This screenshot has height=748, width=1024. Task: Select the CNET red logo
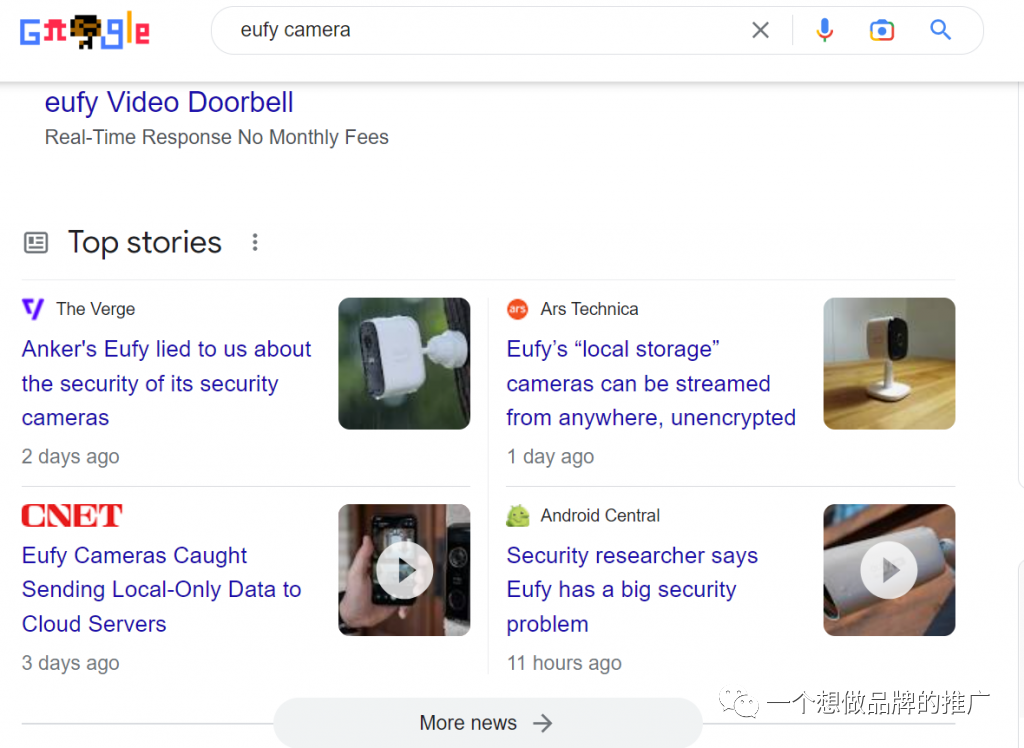point(72,515)
